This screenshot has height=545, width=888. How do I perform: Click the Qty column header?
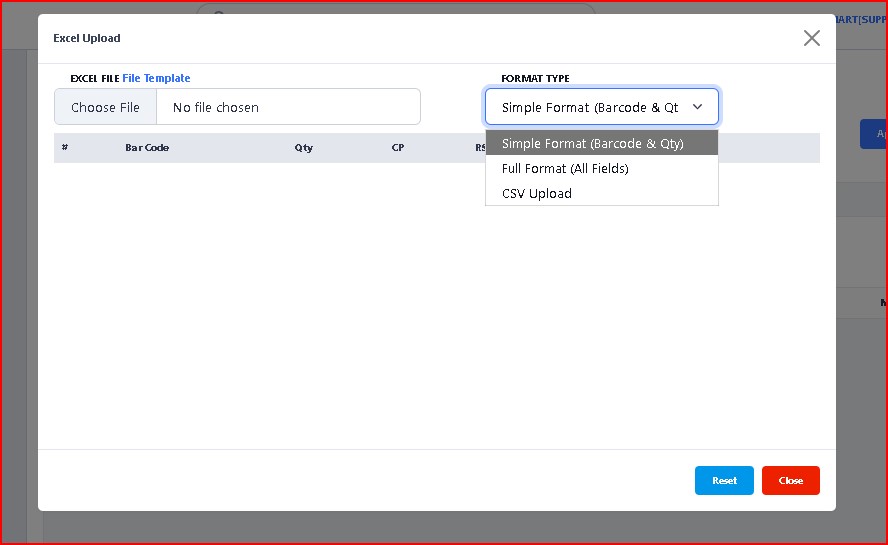point(303,148)
